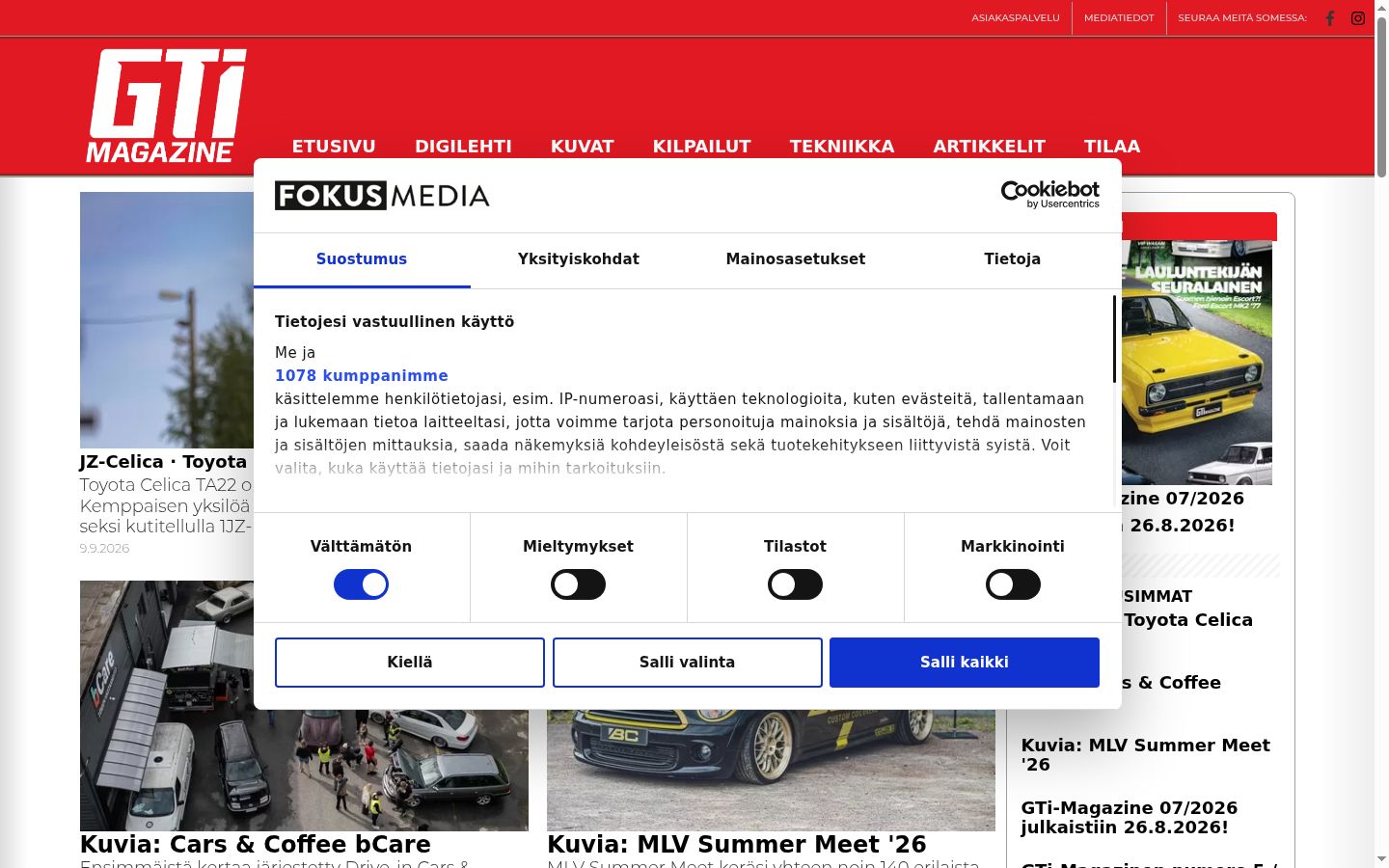Open the KILPAILUT menu item
The height and width of the screenshot is (868, 1389).
702,147
